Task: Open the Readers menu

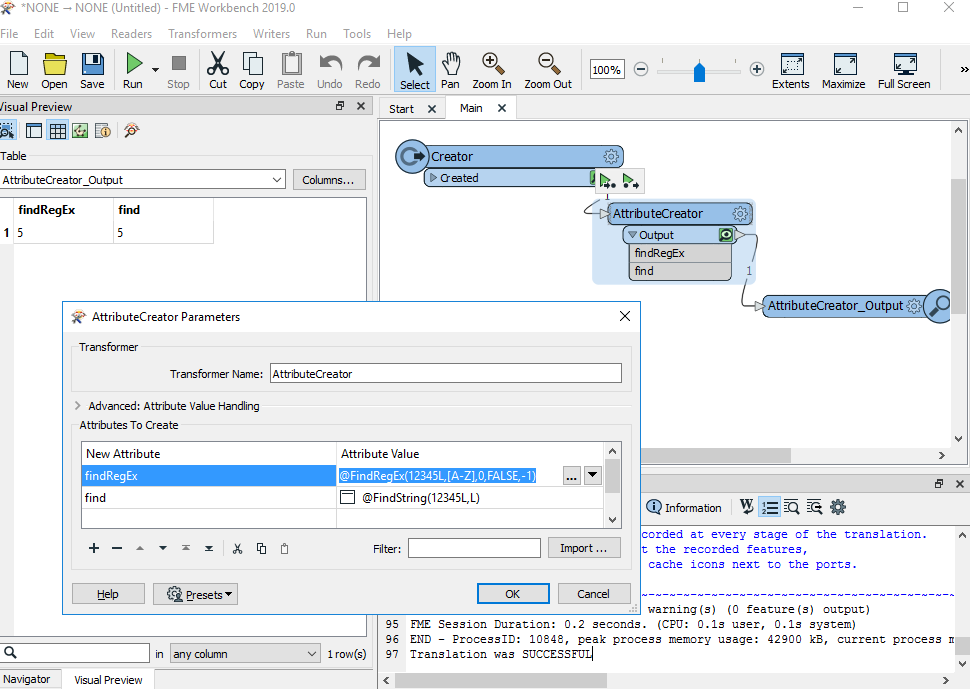Action: 131,33
